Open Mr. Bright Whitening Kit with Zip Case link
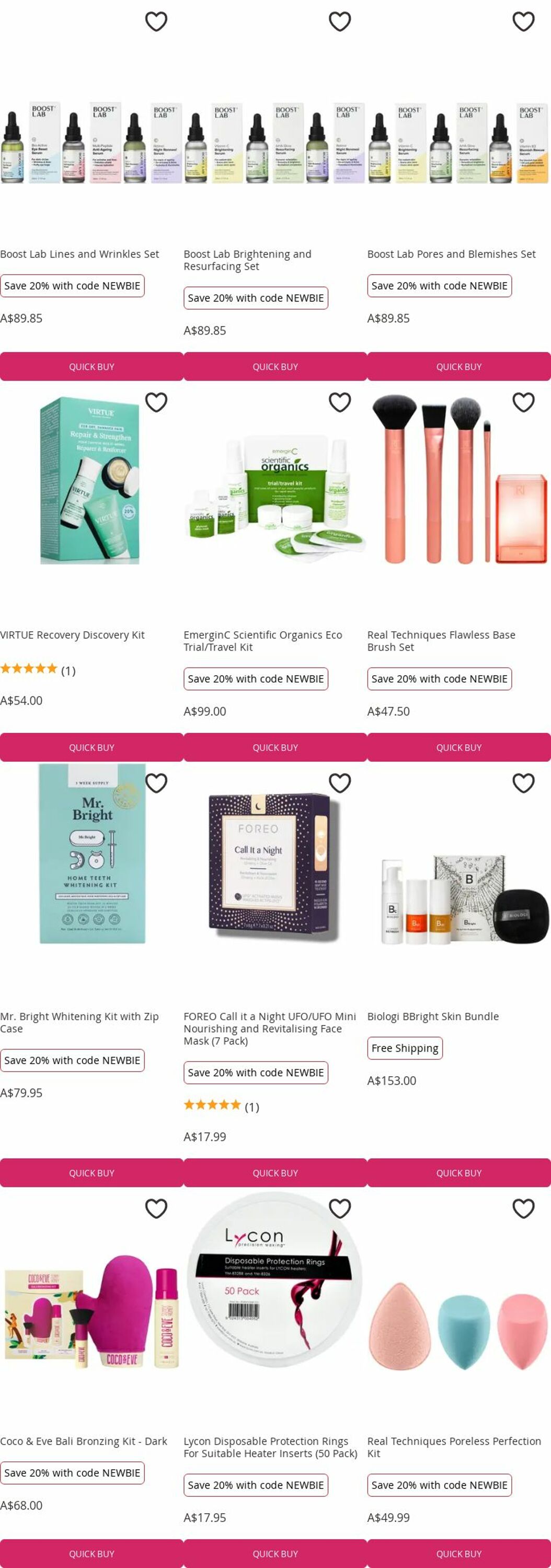The width and height of the screenshot is (551, 1568). click(79, 1023)
